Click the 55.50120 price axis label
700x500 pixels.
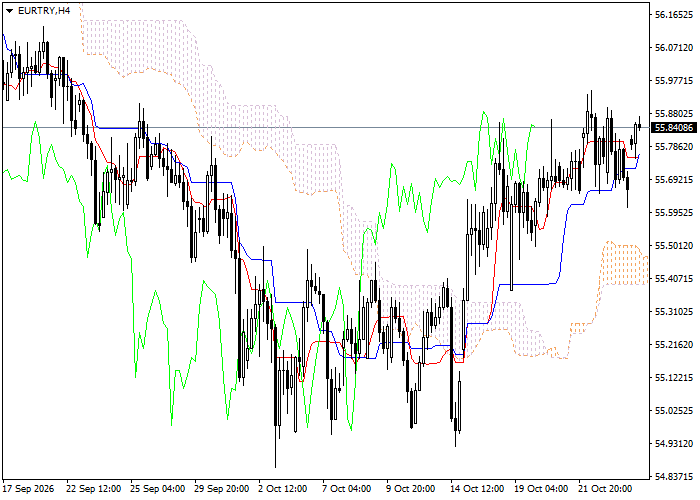[674, 246]
